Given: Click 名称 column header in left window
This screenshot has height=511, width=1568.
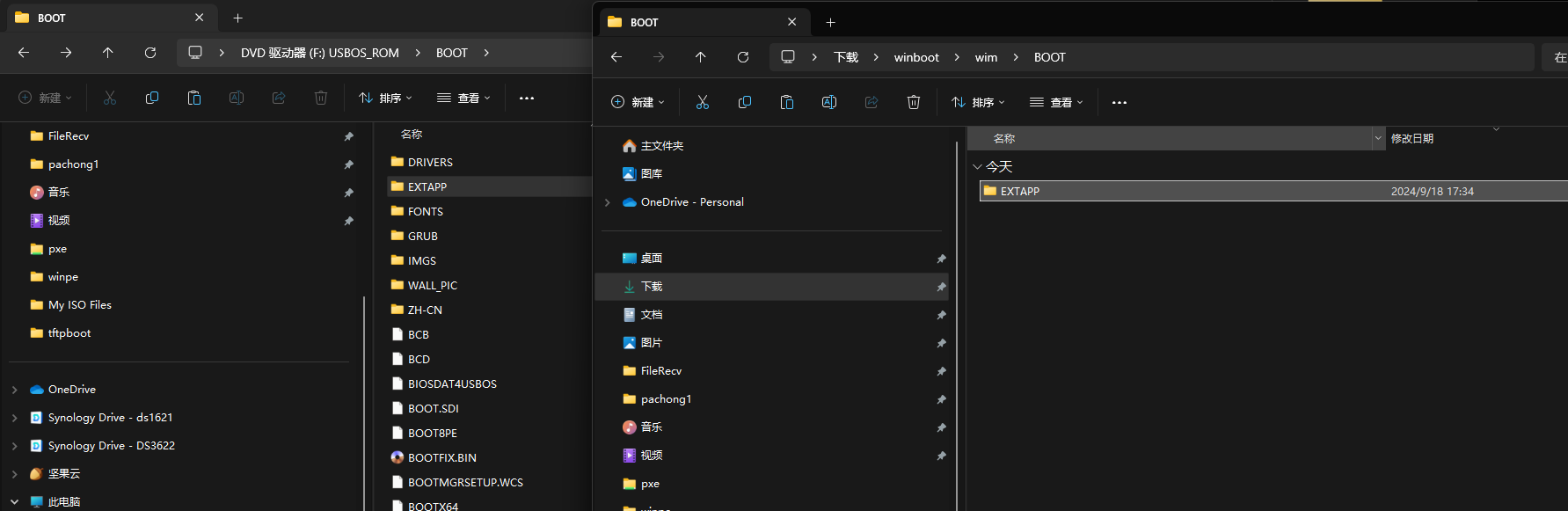Looking at the screenshot, I should point(412,135).
